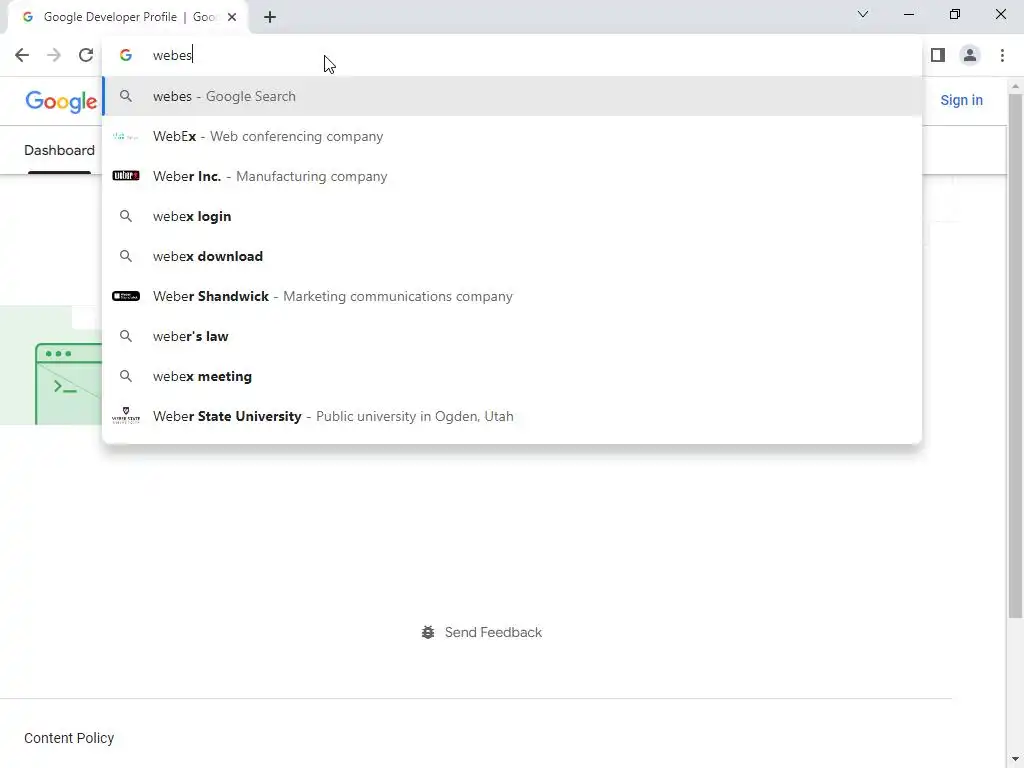The height and width of the screenshot is (768, 1024).
Task: Open the Chrome profile avatar icon
Action: 970,56
